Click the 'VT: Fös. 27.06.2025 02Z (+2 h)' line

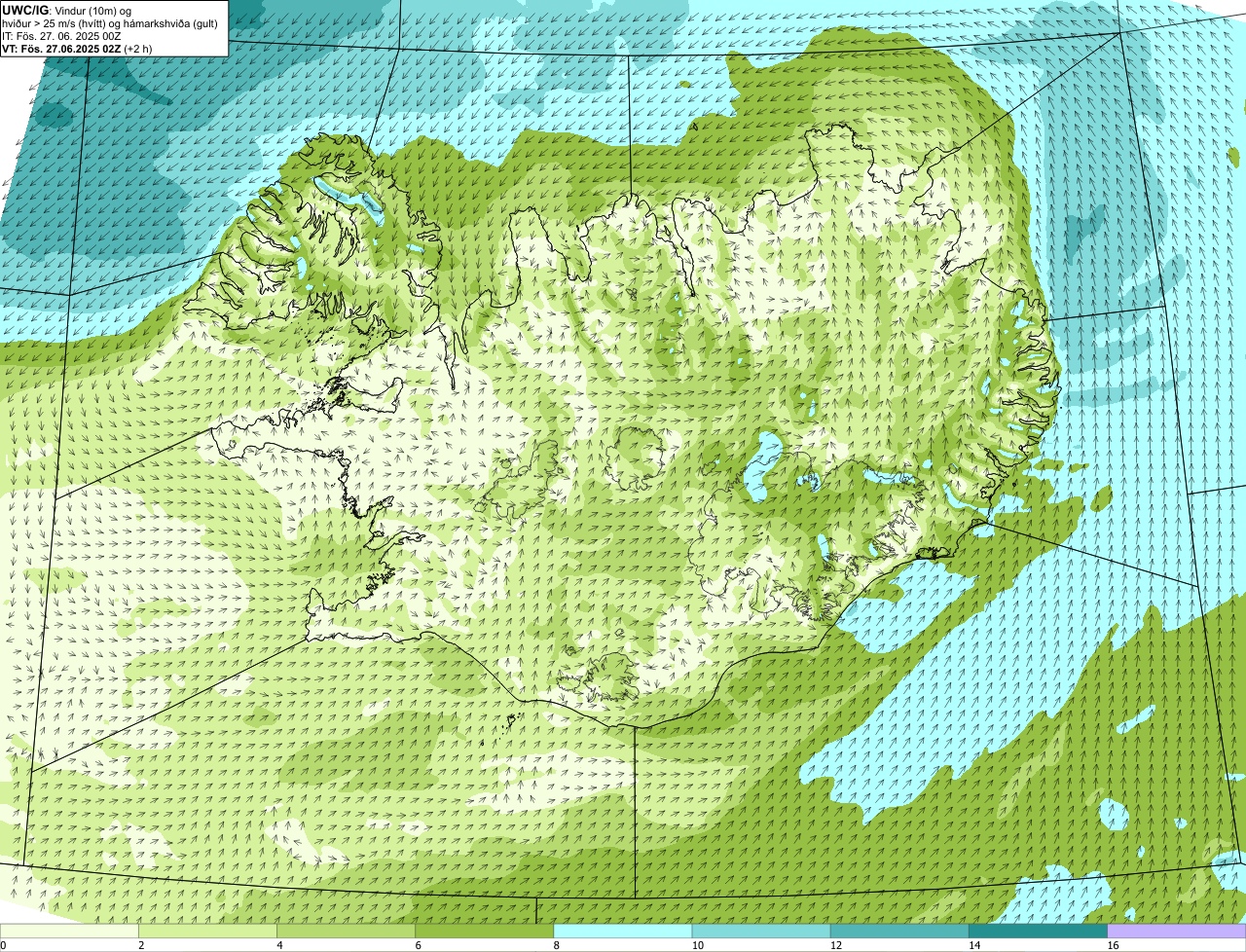click(x=77, y=48)
